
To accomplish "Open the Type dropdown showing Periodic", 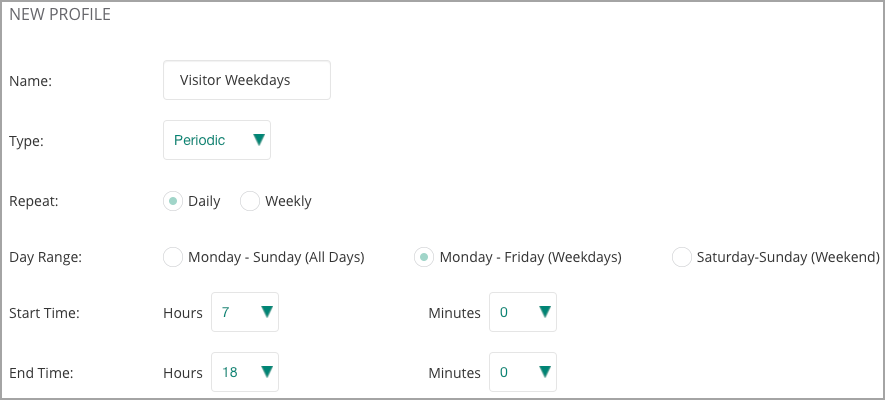I will 217,140.
